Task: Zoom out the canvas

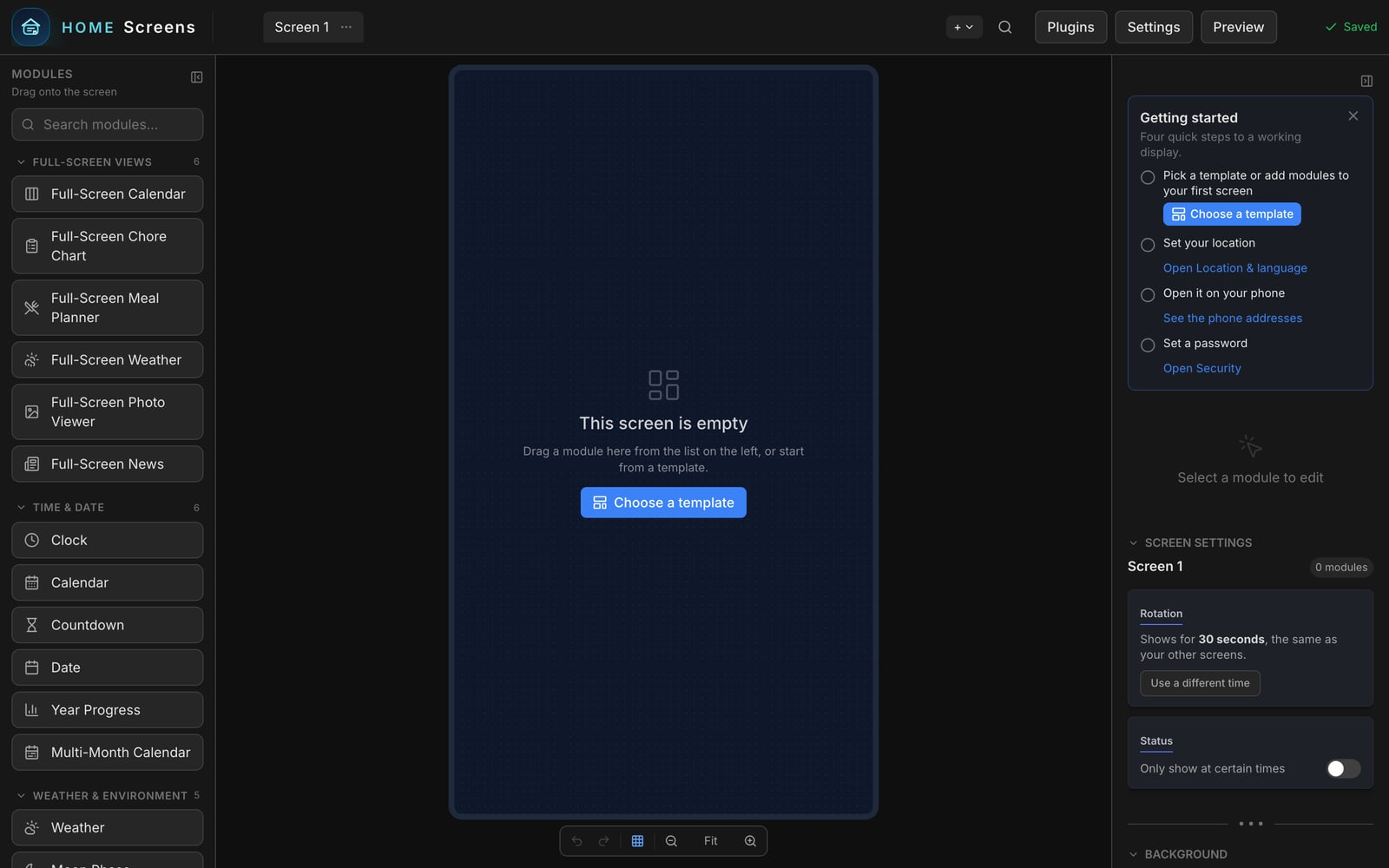Action: pos(671,841)
